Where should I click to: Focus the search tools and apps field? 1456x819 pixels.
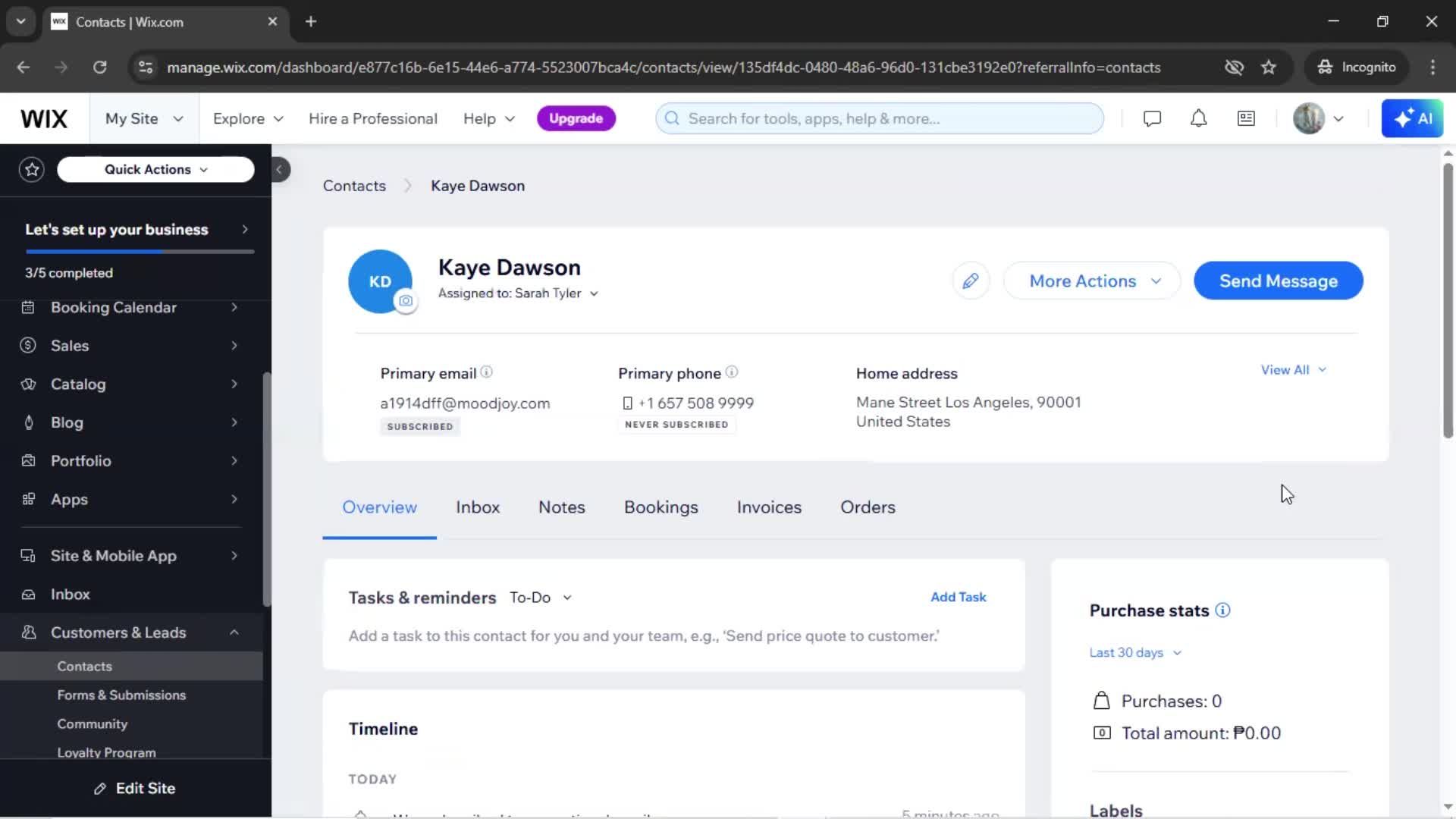click(x=880, y=119)
